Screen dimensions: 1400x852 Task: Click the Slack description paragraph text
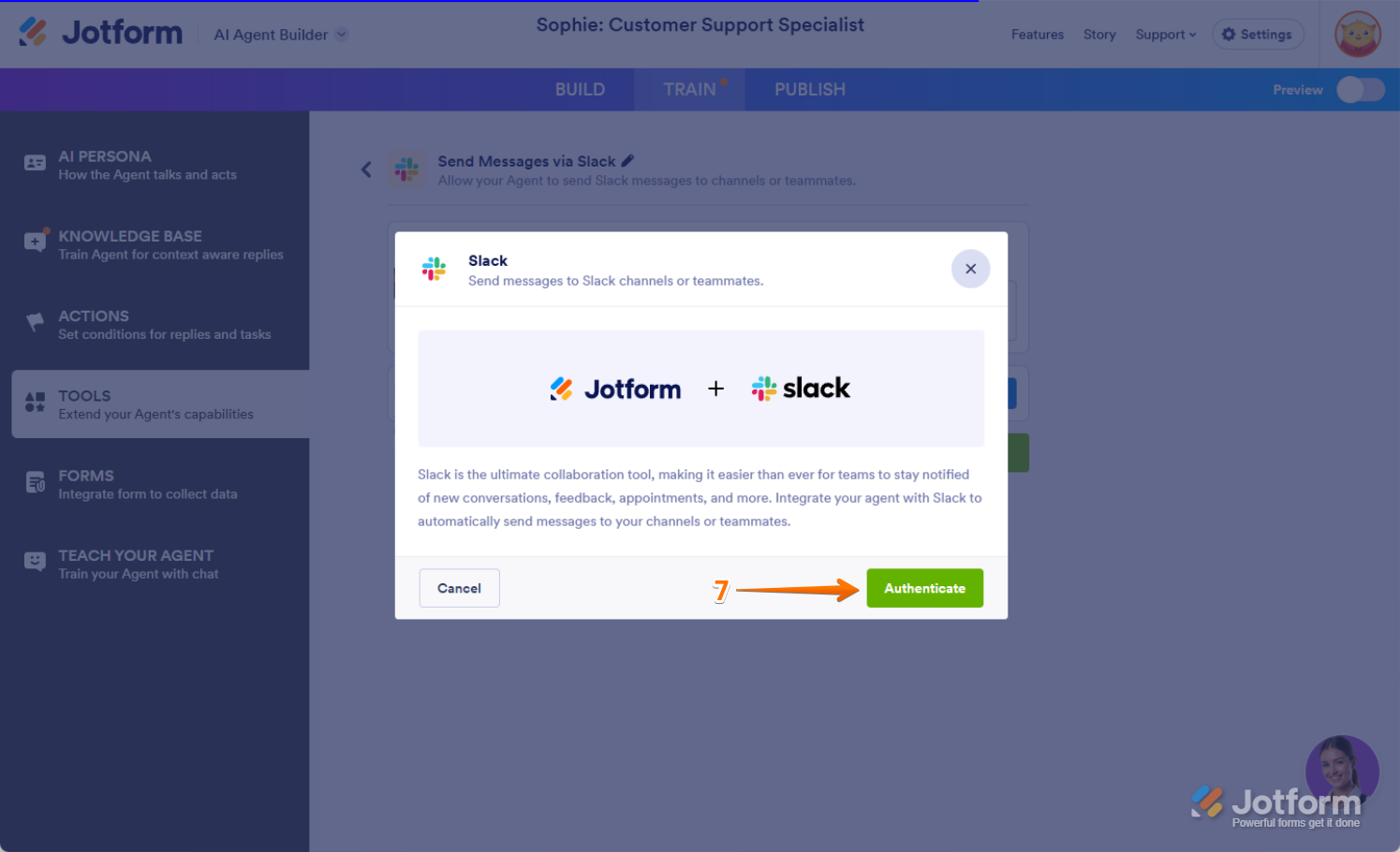coord(700,498)
